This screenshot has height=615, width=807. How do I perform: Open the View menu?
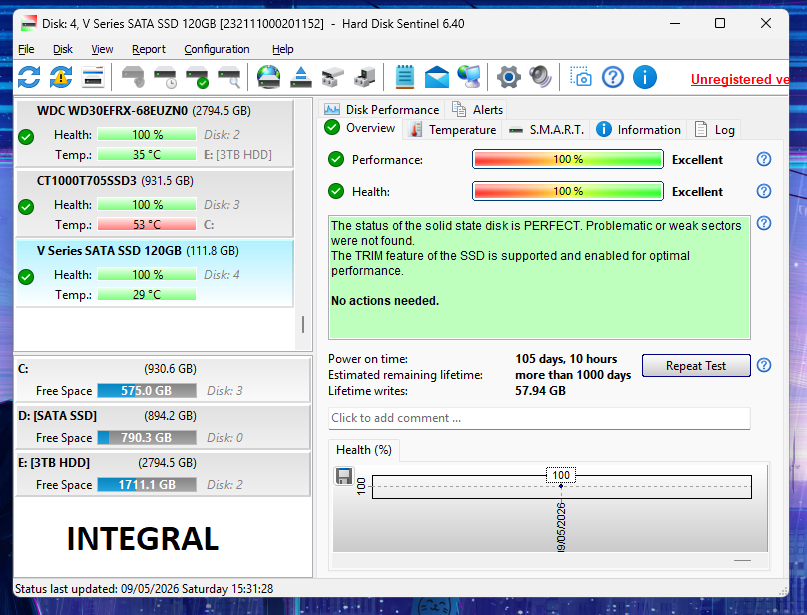(102, 49)
